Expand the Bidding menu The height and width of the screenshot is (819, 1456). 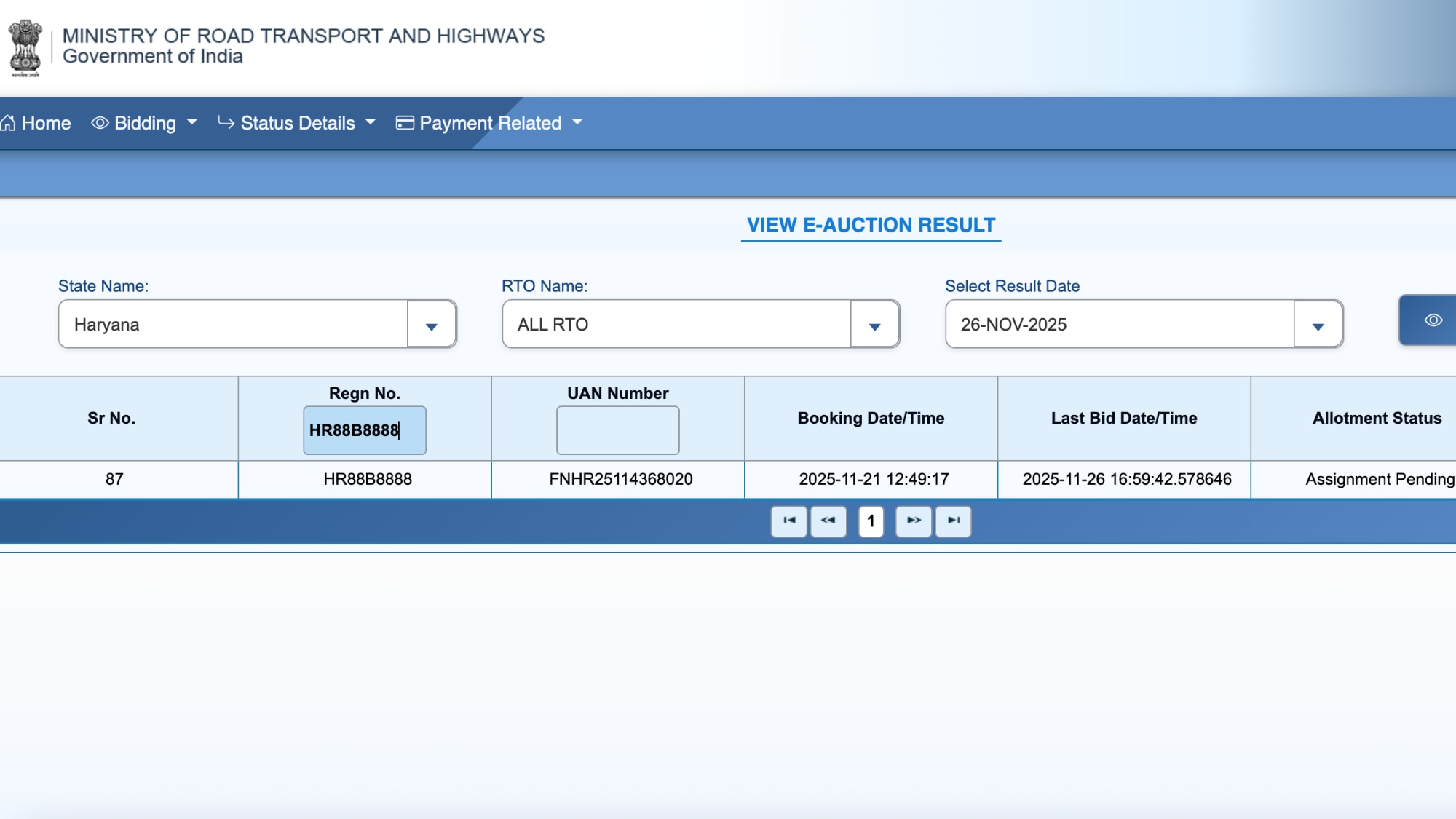click(145, 122)
